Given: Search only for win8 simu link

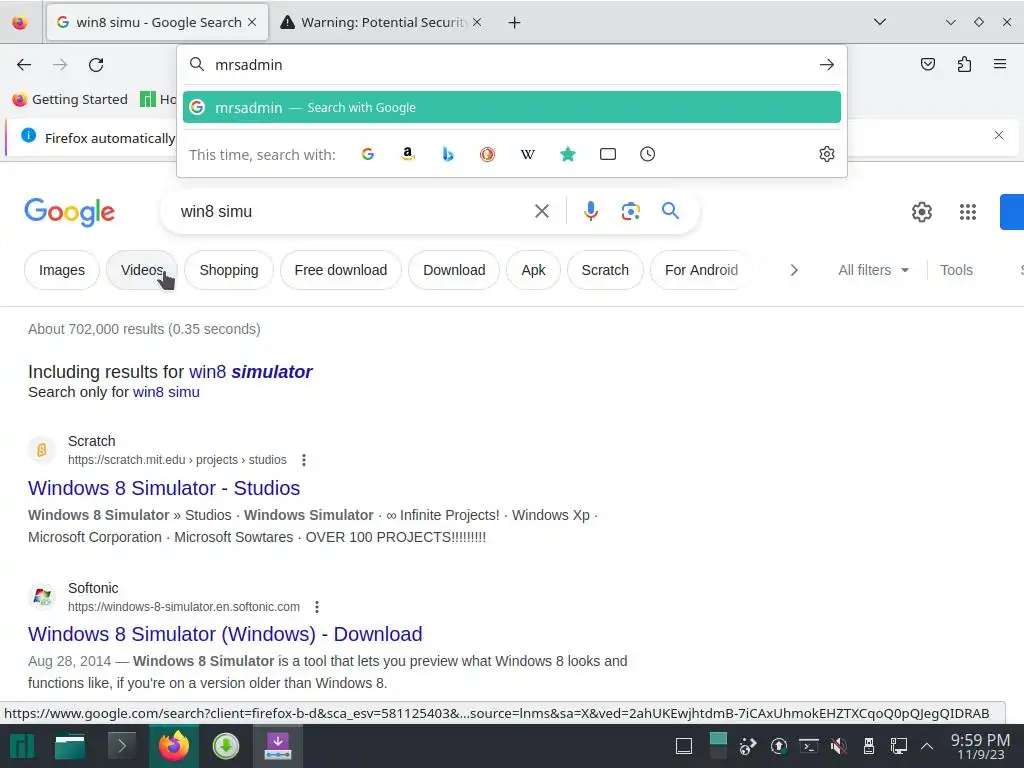Looking at the screenshot, I should 166,392.
